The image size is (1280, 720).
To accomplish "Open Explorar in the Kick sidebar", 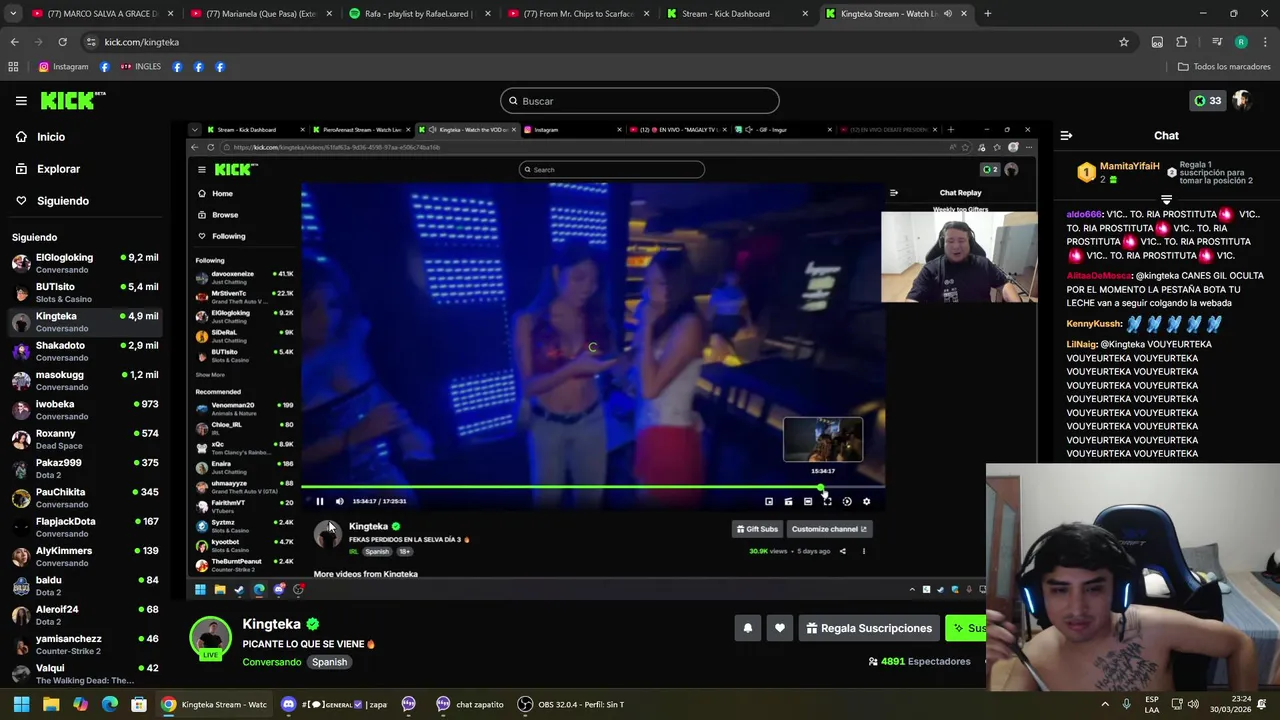I will (58, 169).
